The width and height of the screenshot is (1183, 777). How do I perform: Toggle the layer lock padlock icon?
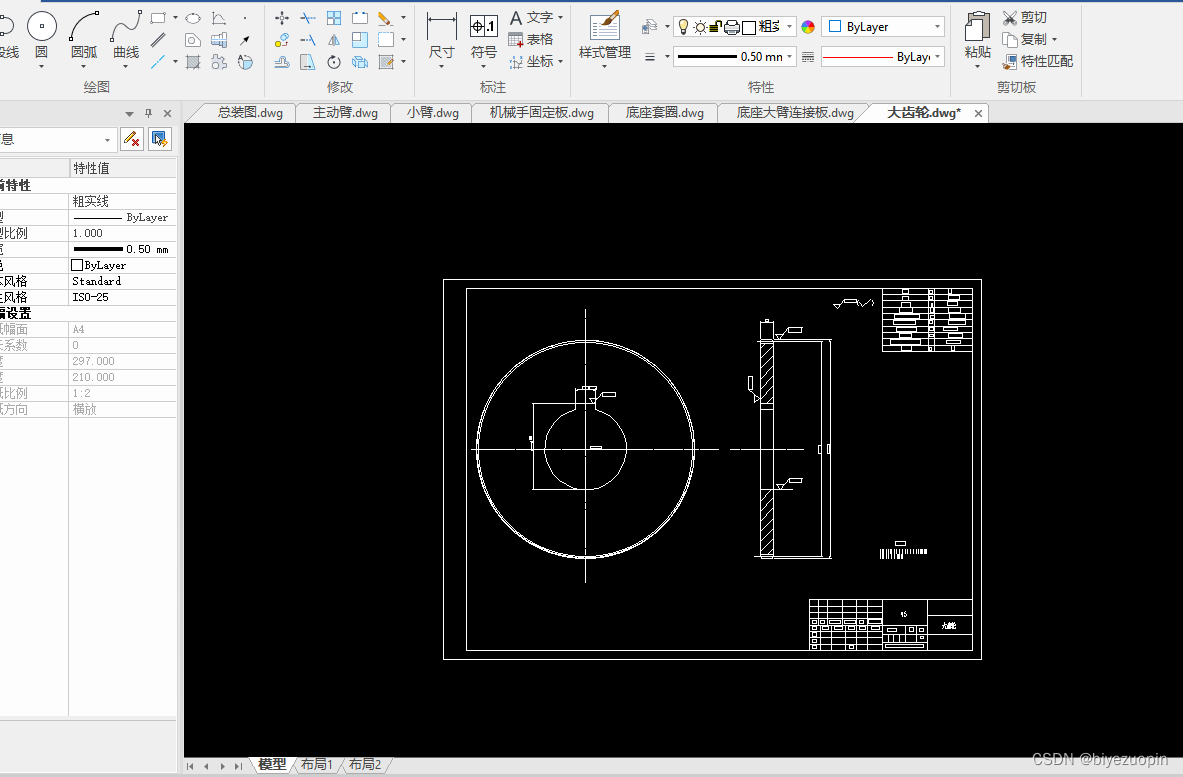pos(715,27)
